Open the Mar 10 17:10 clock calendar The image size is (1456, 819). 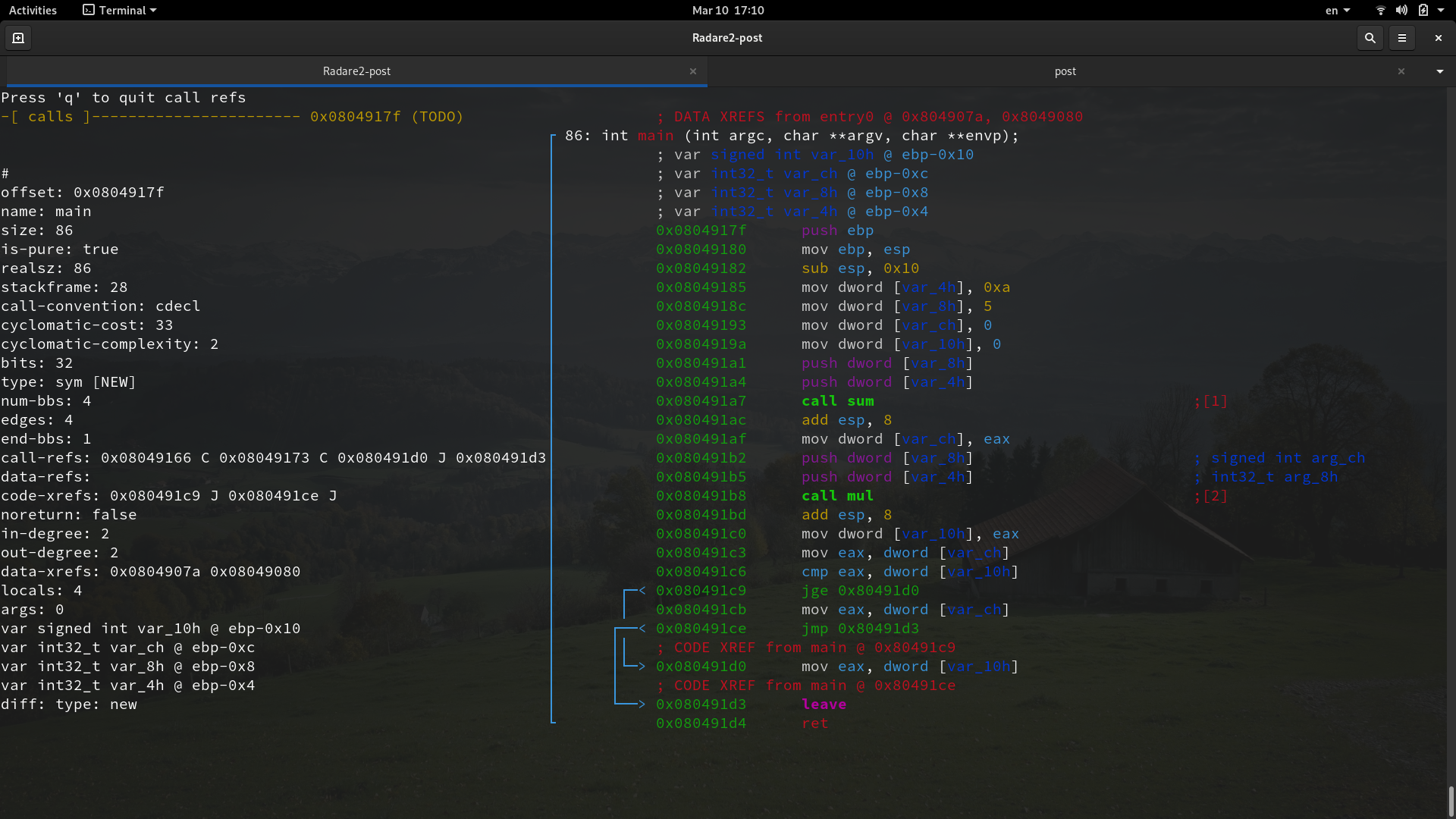click(x=727, y=11)
